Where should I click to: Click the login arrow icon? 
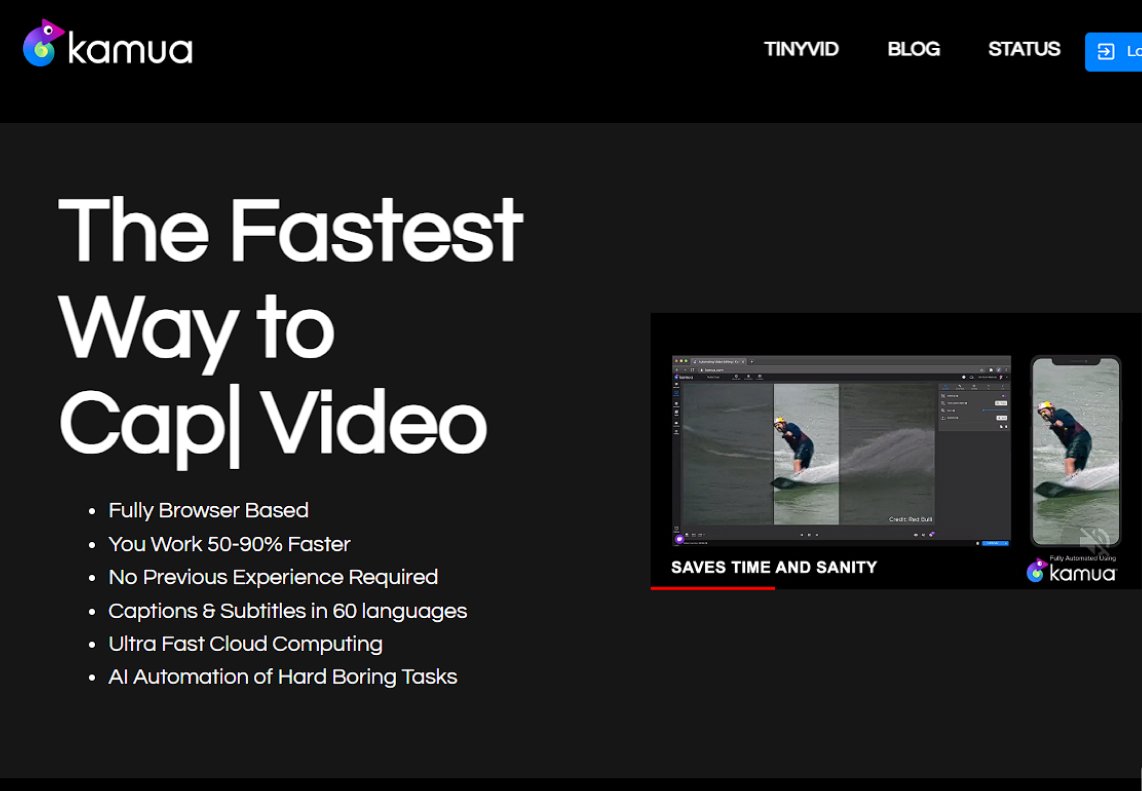(x=1106, y=52)
